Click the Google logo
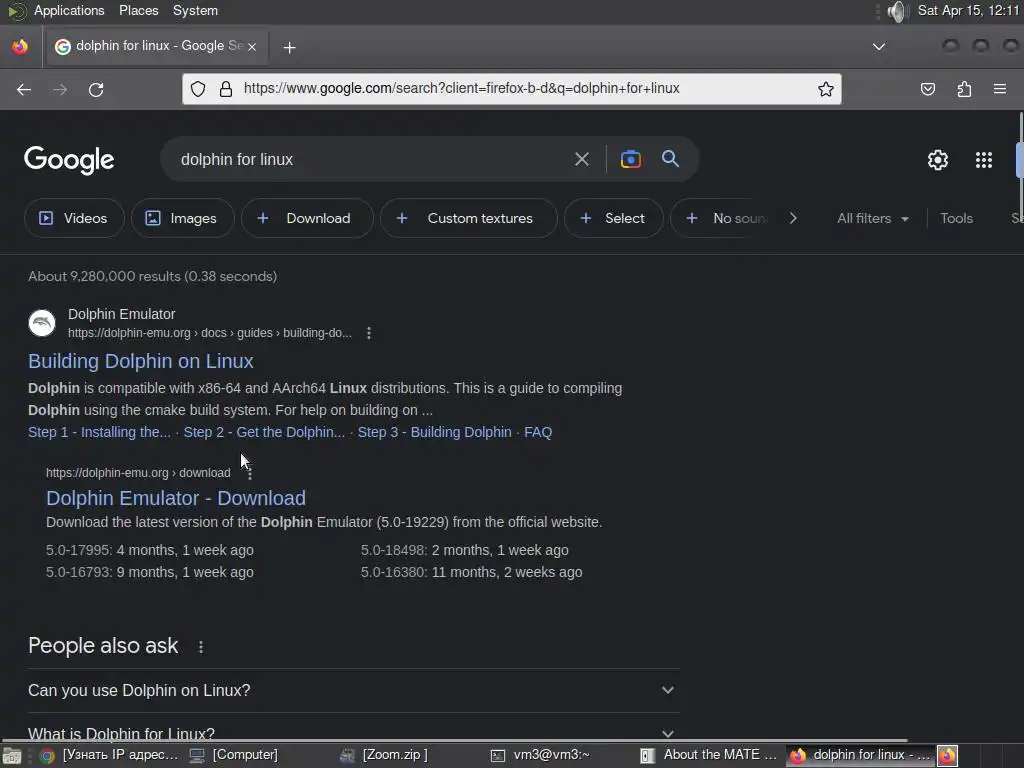Image resolution: width=1024 pixels, height=768 pixels. pos(69,160)
